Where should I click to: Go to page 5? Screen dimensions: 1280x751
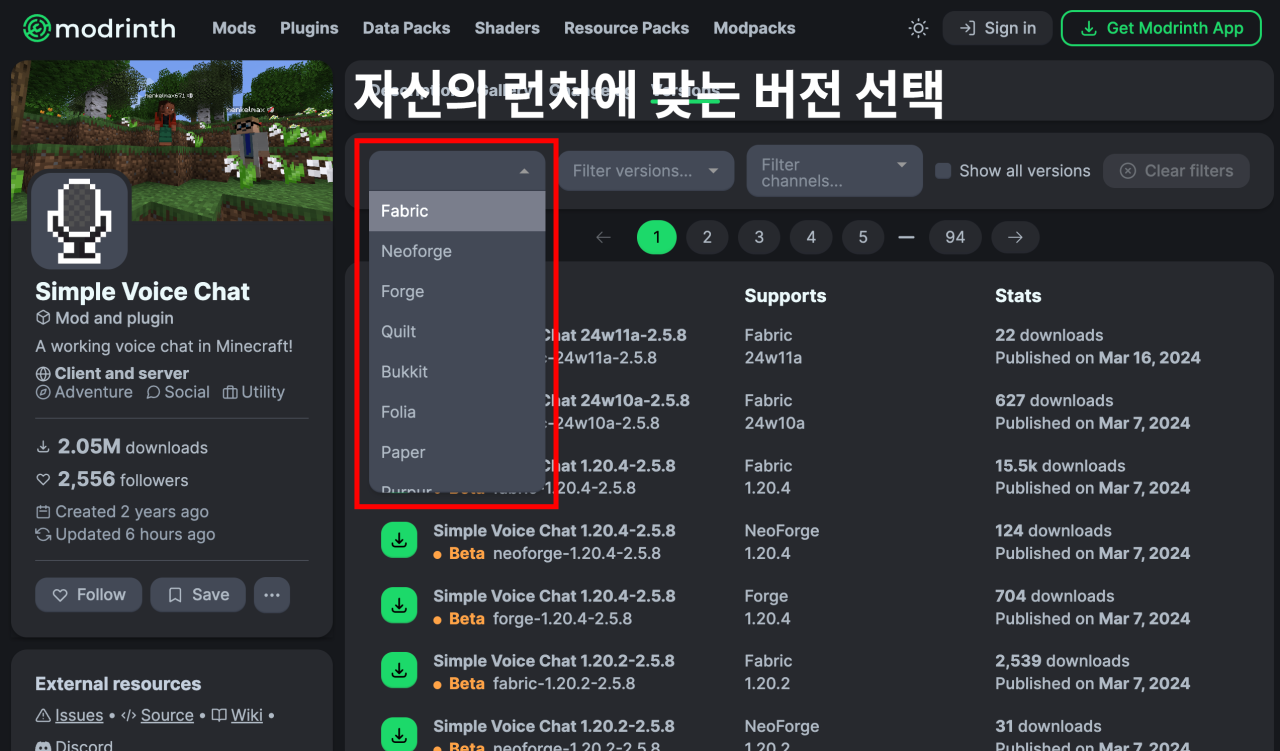coord(863,237)
